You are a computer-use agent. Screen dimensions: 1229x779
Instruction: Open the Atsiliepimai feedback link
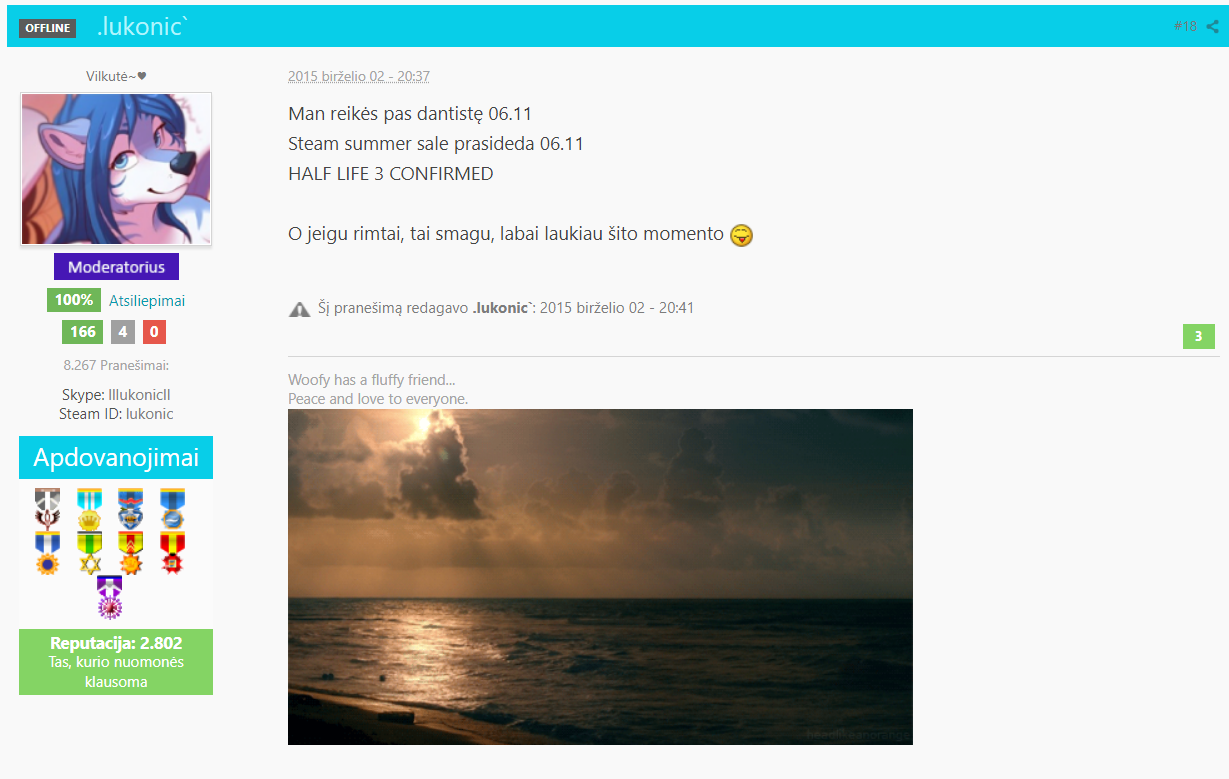pos(147,300)
